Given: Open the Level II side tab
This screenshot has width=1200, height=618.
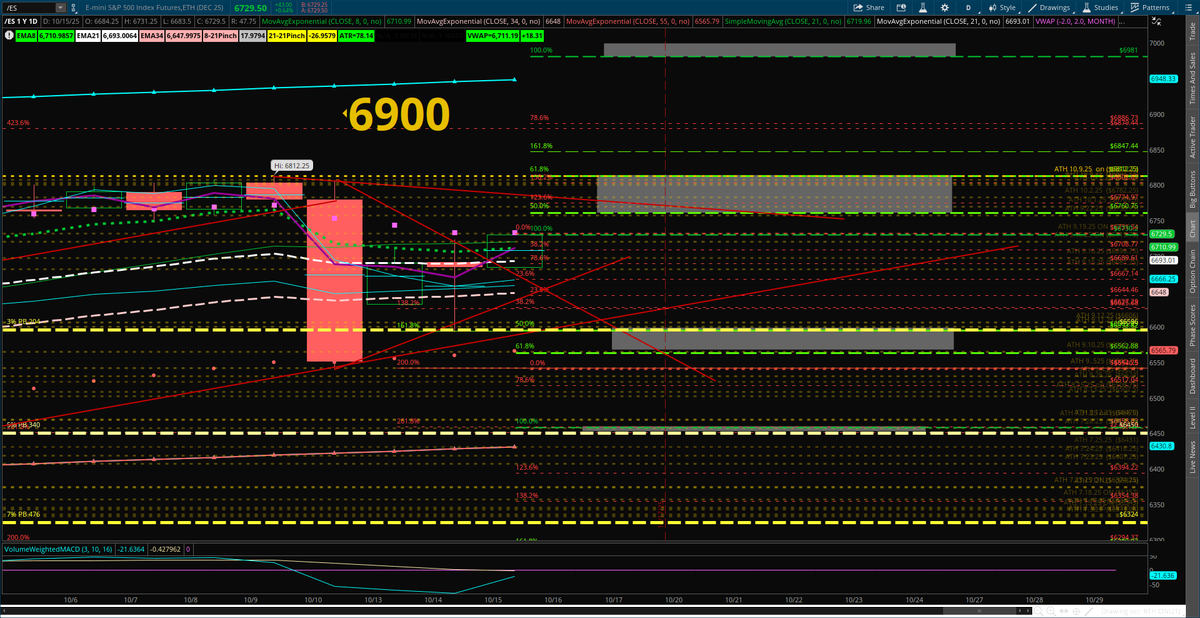Looking at the screenshot, I should pos(1192,416).
